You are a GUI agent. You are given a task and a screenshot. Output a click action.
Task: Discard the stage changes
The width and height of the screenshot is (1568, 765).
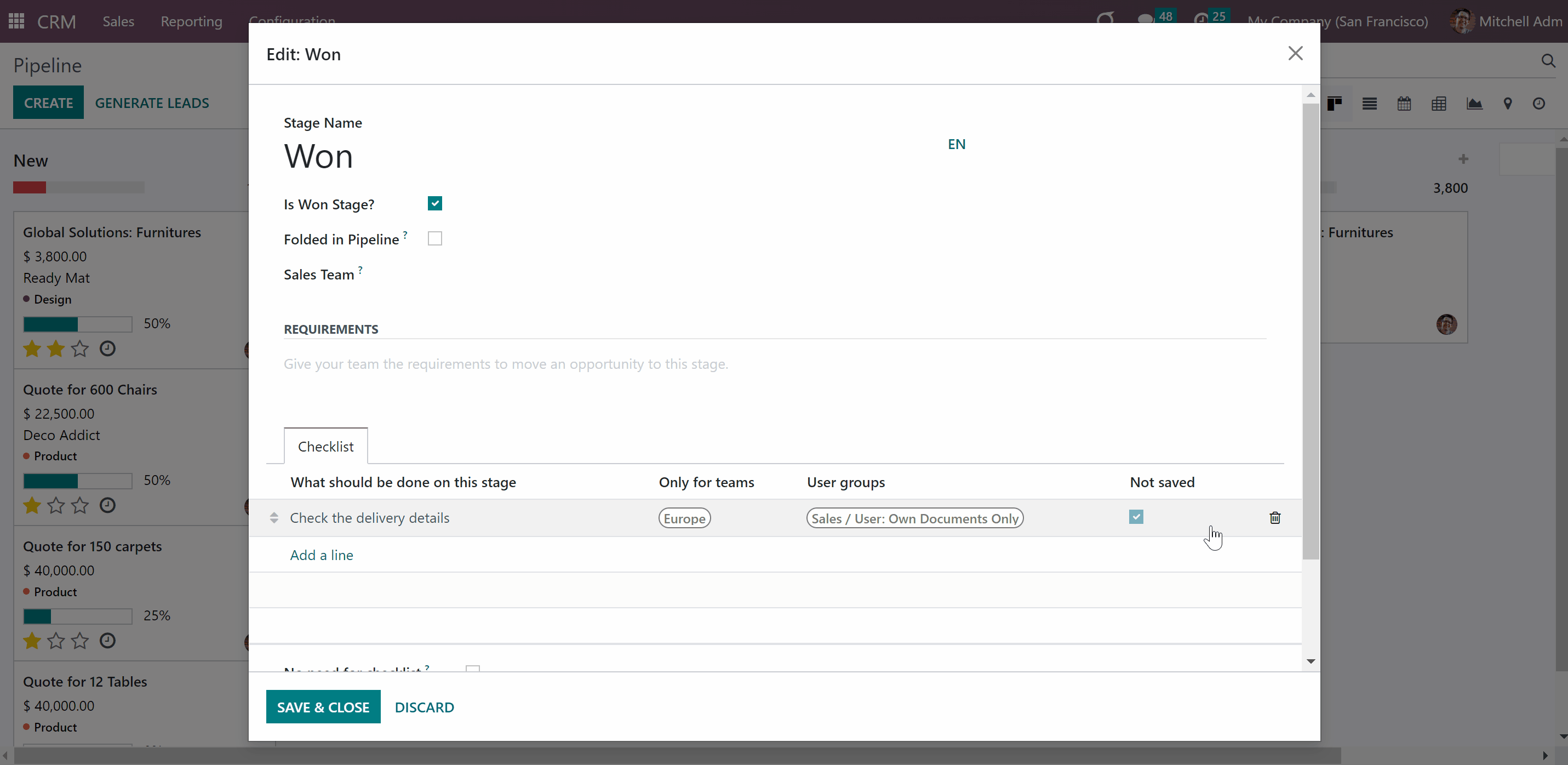point(424,707)
